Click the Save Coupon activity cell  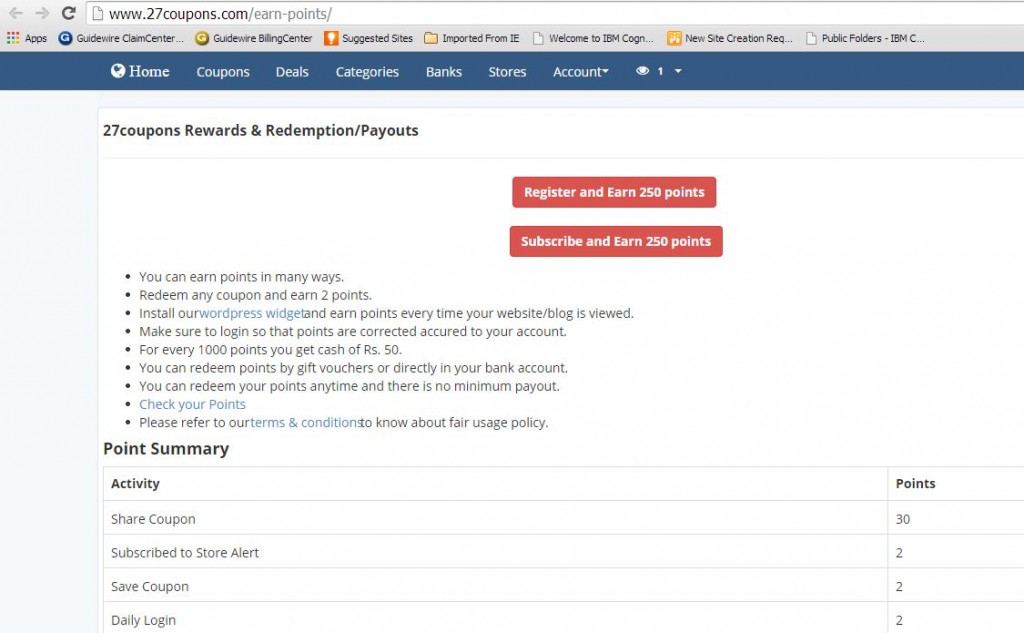[495, 587]
